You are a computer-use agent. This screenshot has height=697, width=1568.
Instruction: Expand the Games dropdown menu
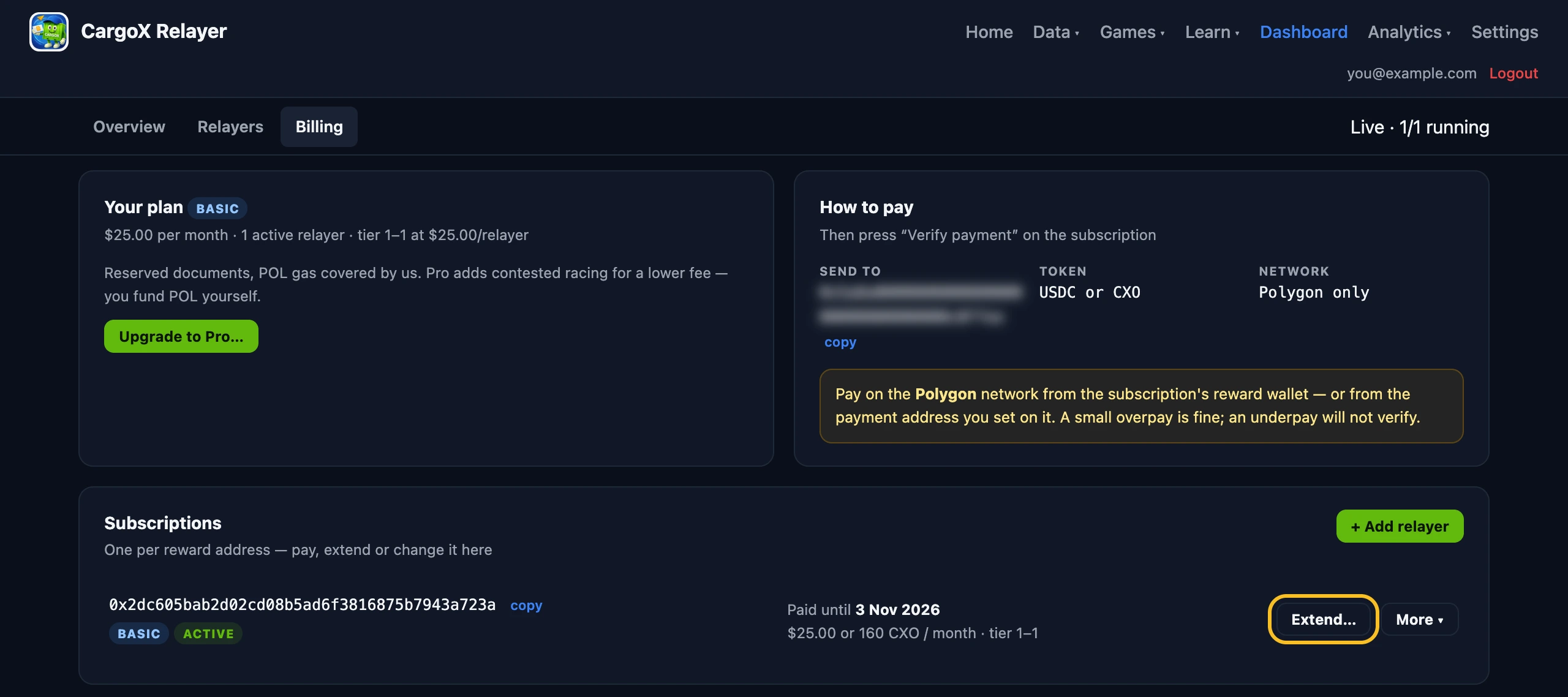point(1132,32)
